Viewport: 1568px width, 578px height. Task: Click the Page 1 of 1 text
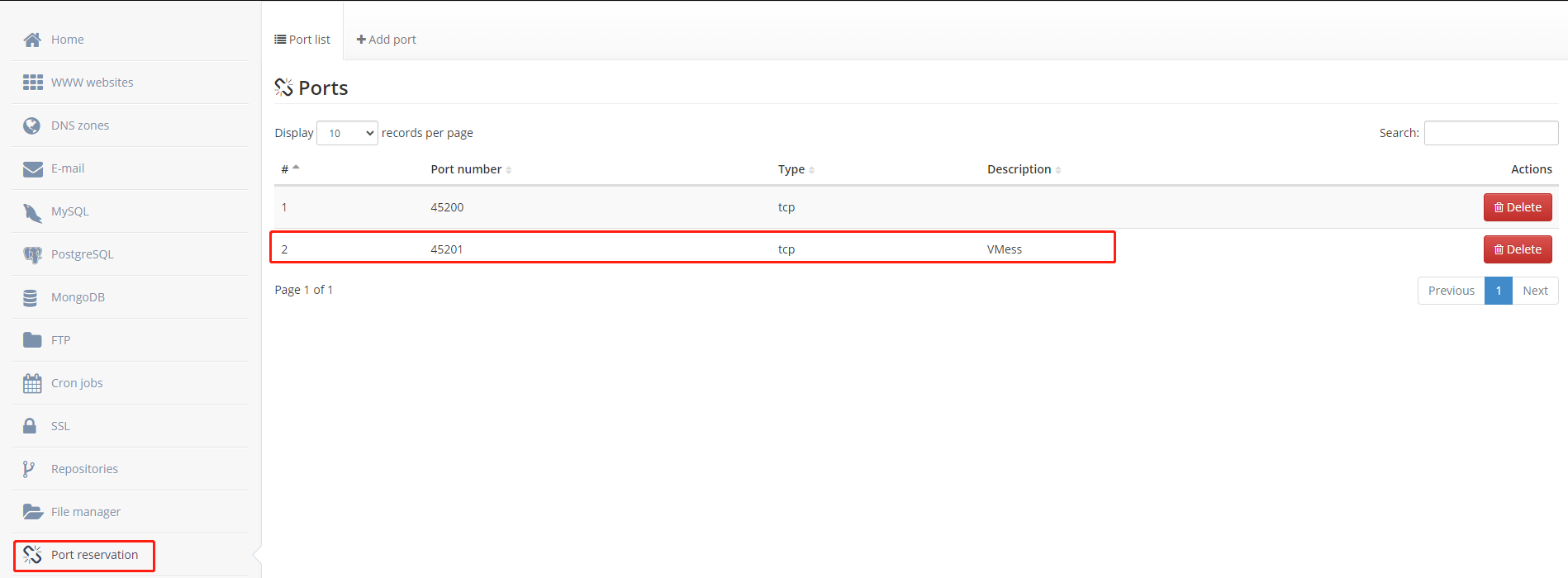[304, 290]
